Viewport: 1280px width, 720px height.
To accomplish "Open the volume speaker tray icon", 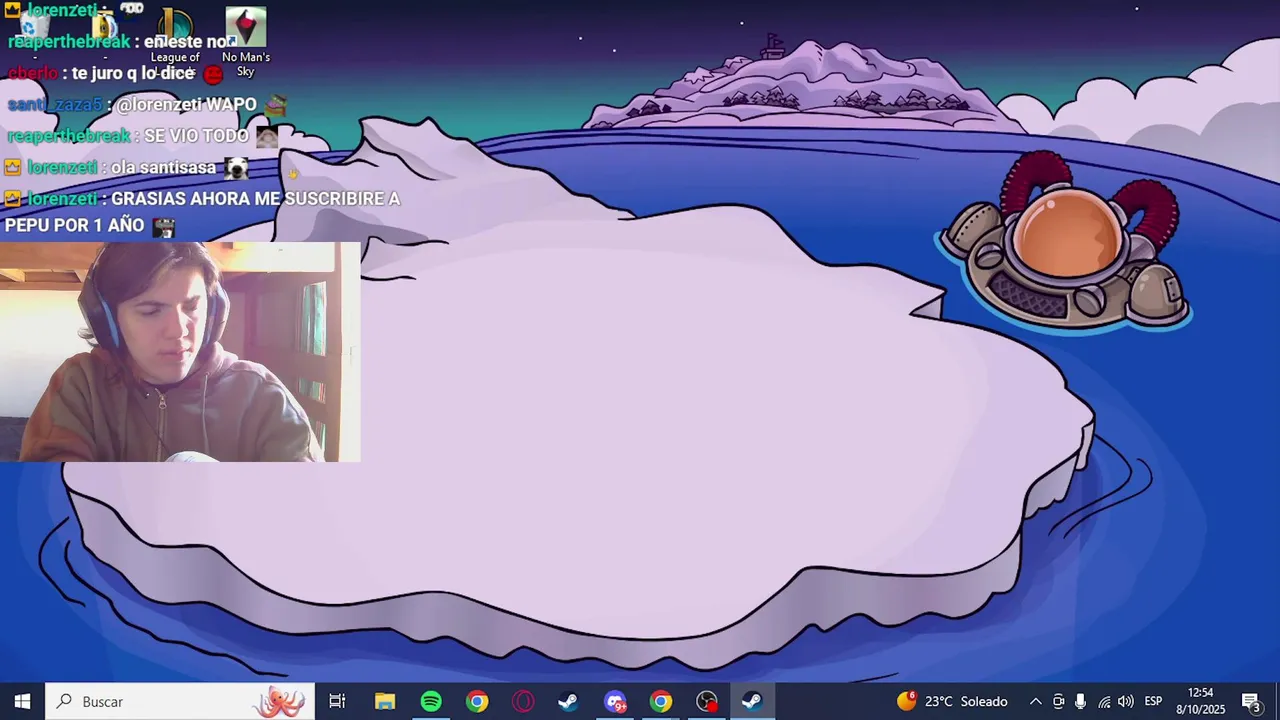I will (1126, 701).
